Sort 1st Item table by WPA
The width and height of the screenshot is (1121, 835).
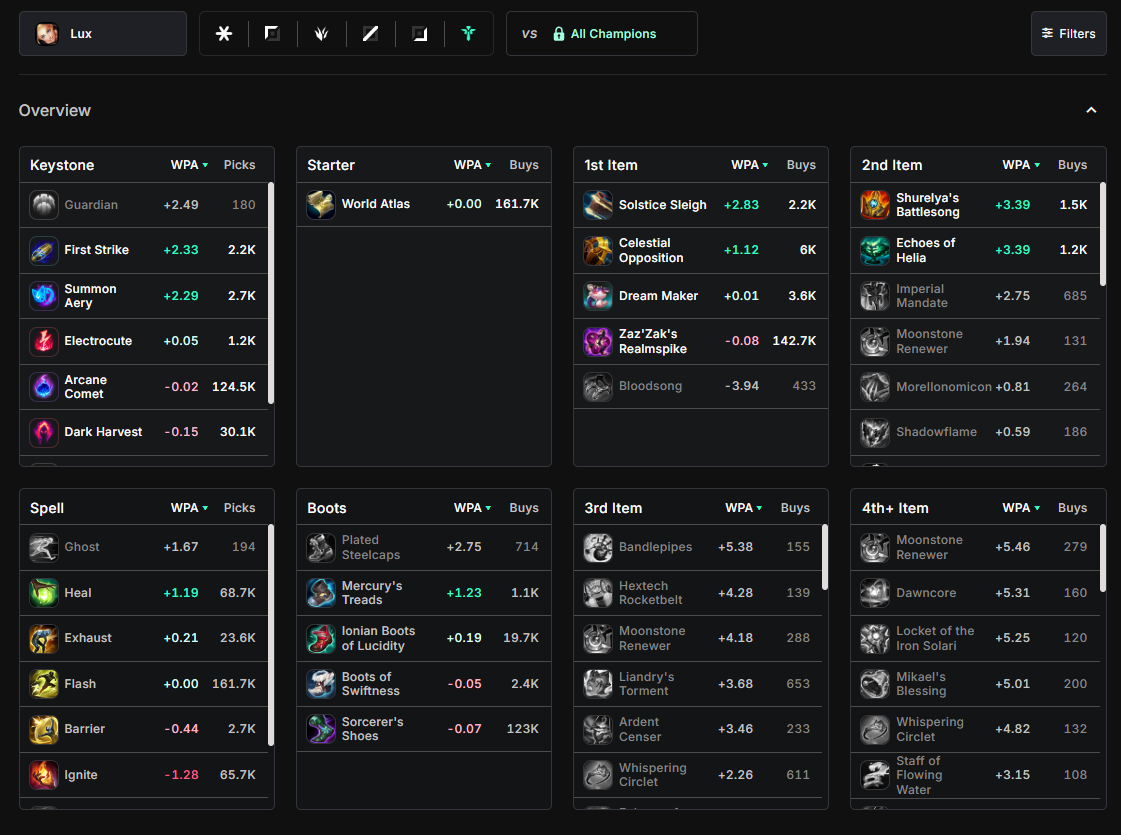point(749,164)
